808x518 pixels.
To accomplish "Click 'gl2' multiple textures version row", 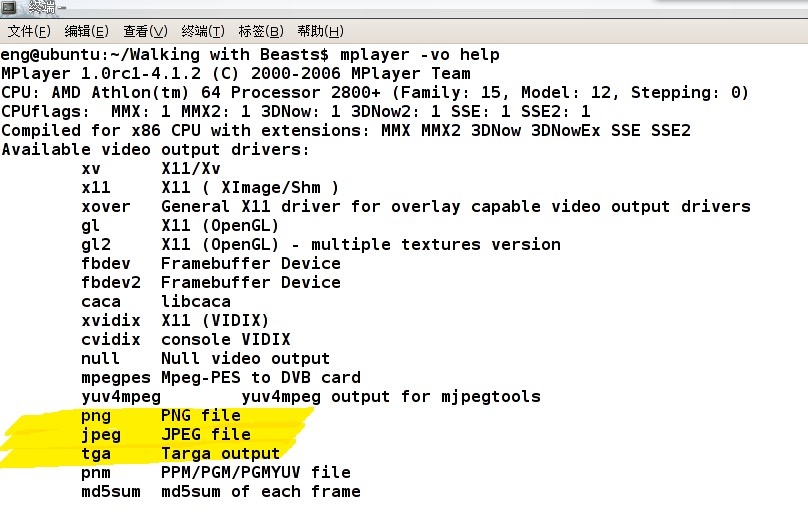I will point(321,245).
